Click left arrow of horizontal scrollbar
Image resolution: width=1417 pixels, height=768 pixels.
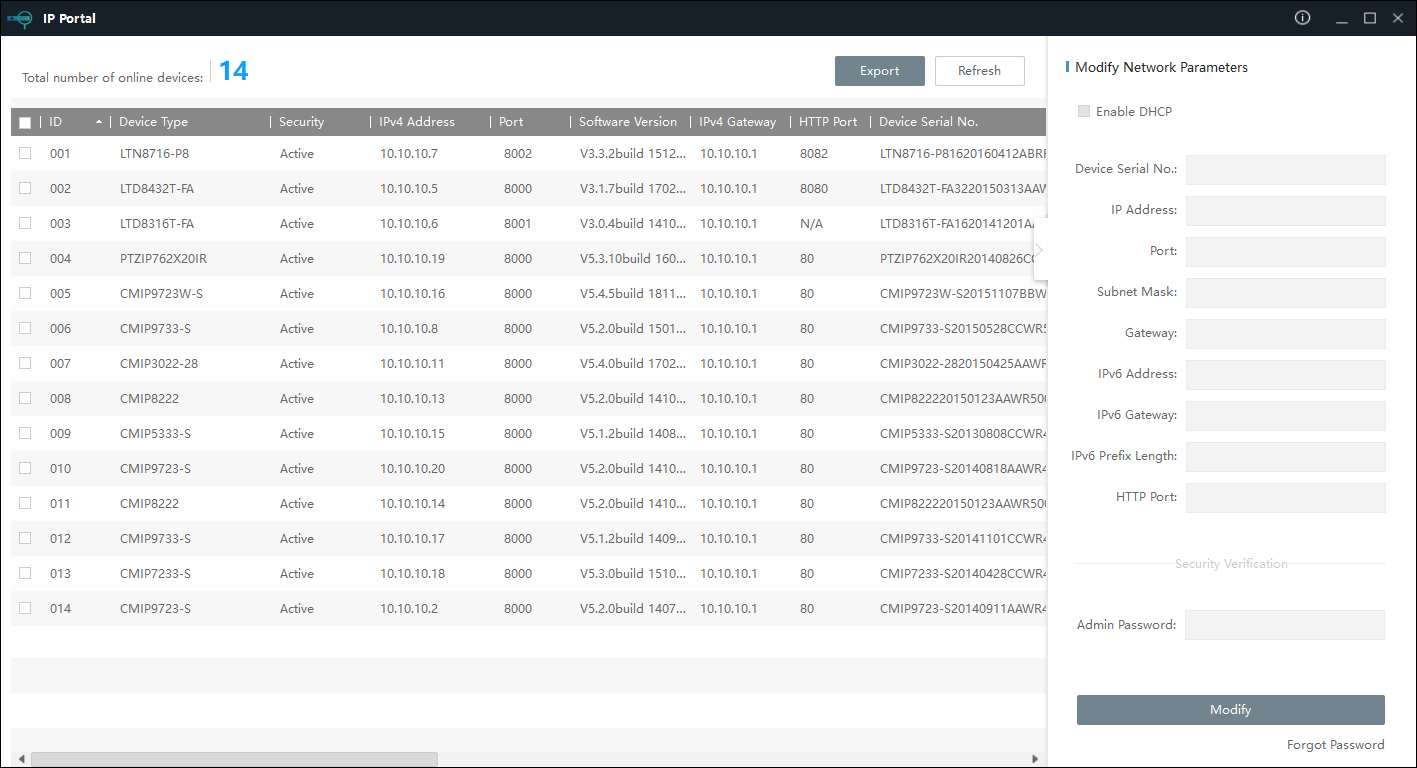pos(18,759)
